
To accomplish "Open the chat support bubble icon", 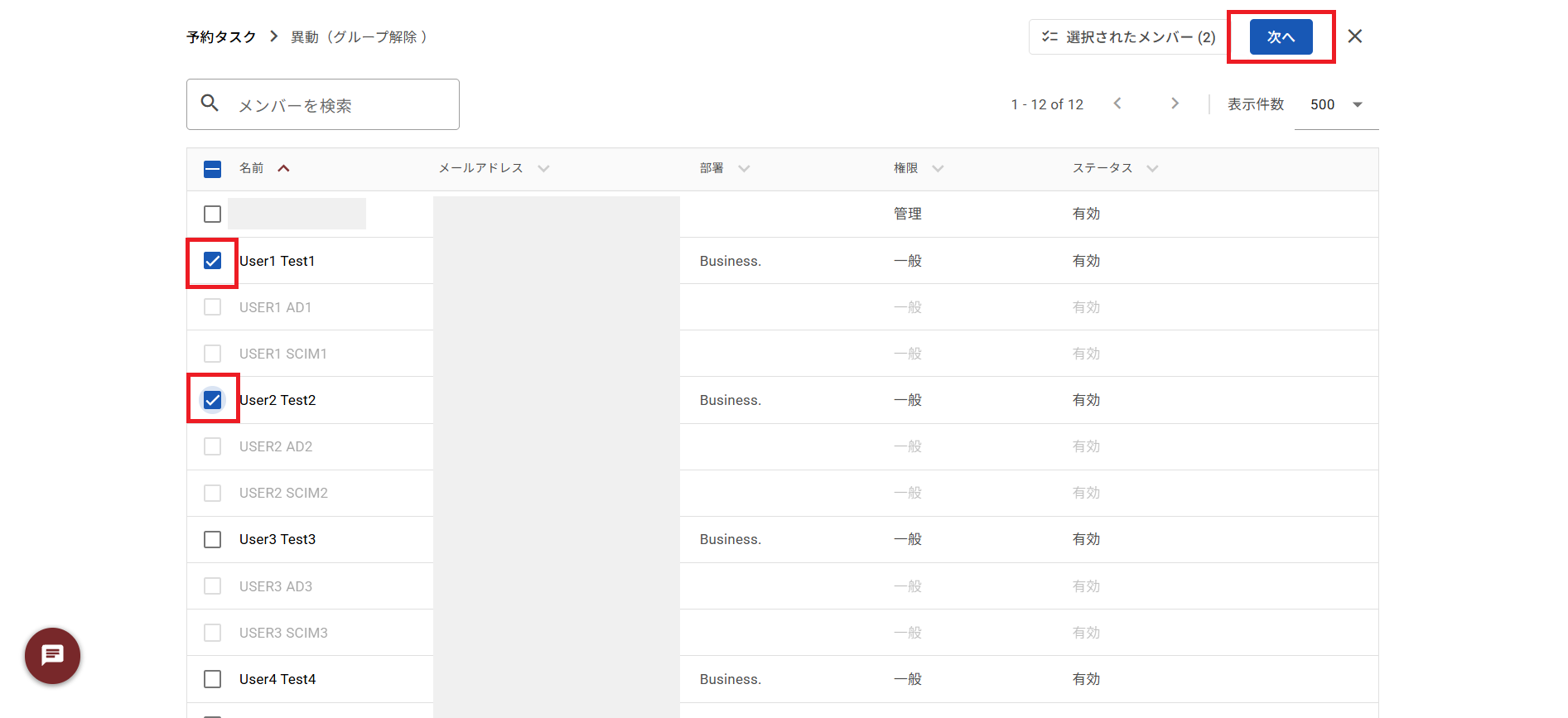I will coord(52,656).
